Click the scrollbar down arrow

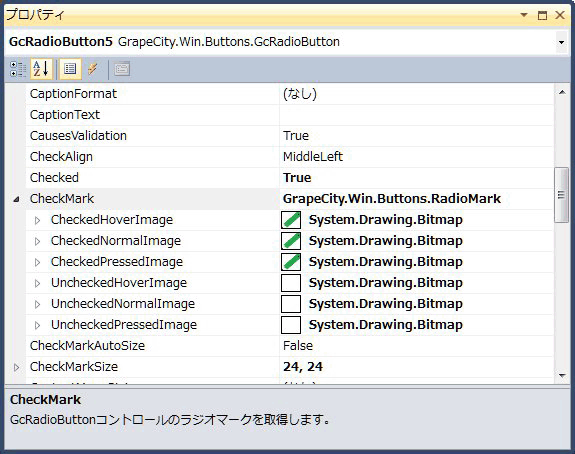click(x=562, y=375)
